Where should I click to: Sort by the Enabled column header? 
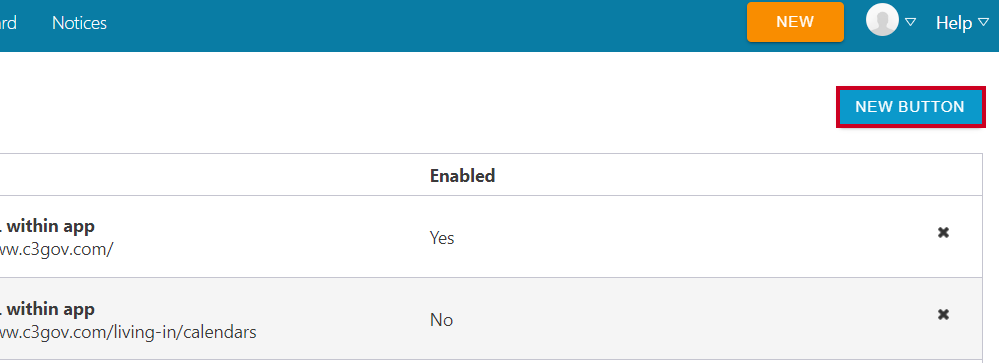(463, 176)
